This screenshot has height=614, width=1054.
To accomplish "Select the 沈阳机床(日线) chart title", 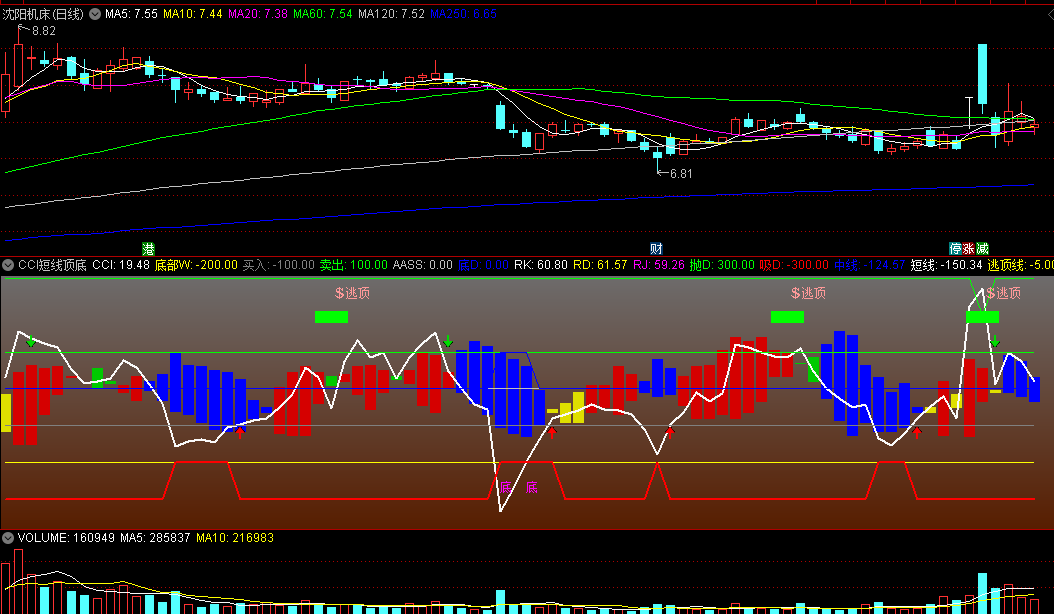I will coord(43,14).
